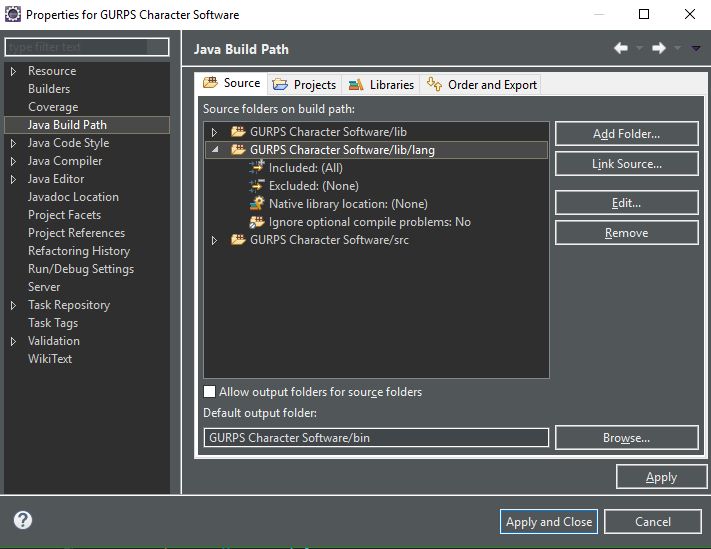Open the view menu triangle in header
This screenshot has height=549, width=711.
696,48
